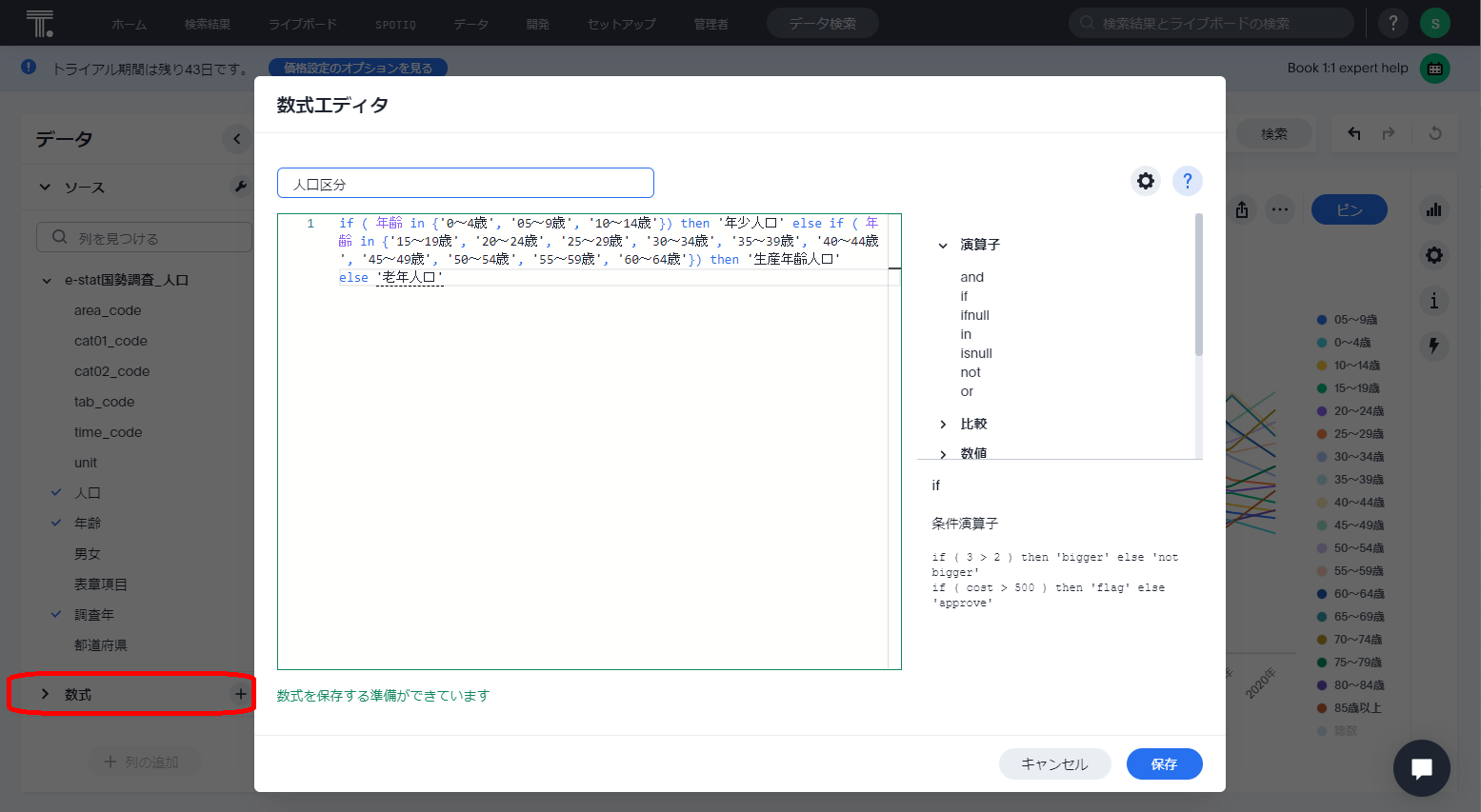
Task: Select the chart type selector icon
Action: (x=1433, y=209)
